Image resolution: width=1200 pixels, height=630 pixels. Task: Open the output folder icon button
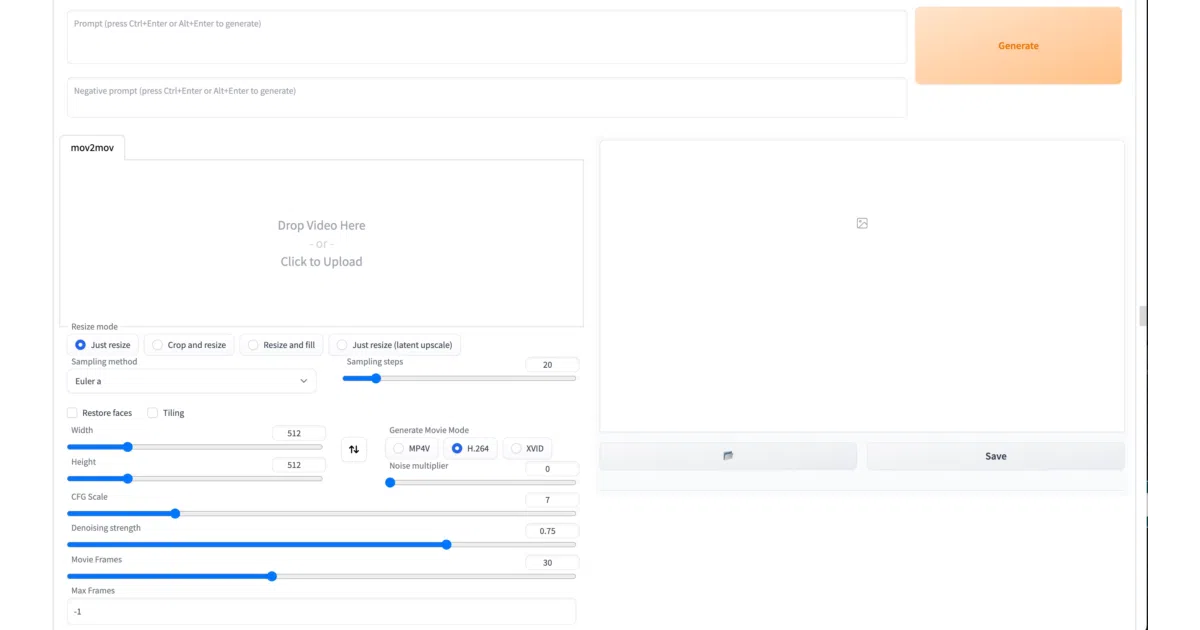tap(728, 456)
